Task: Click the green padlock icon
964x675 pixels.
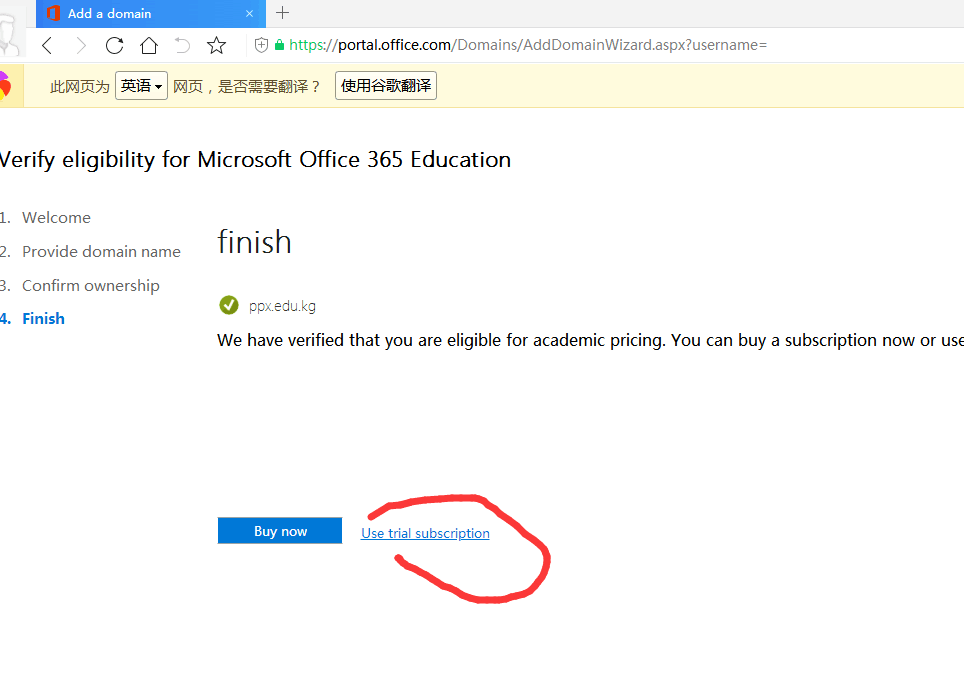Action: [280, 45]
